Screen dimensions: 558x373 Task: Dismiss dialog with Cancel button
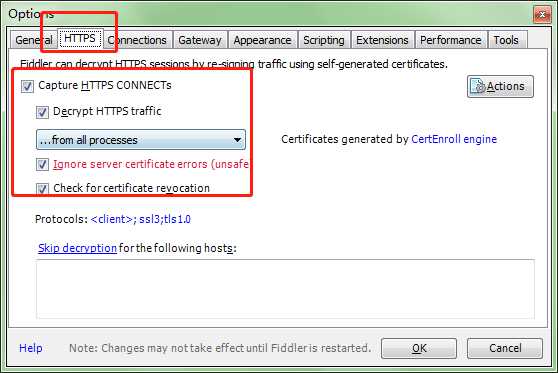[505, 348]
